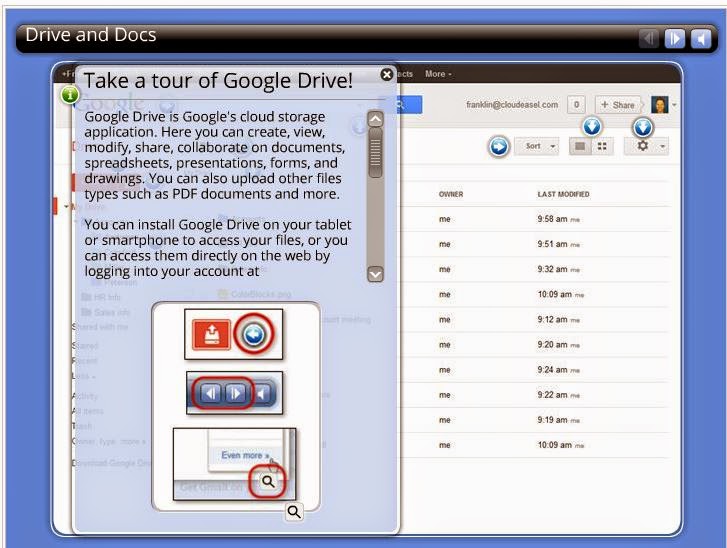The width and height of the screenshot is (727, 548).
Task: Select the row modified 9:19 am
Action: coord(536,420)
